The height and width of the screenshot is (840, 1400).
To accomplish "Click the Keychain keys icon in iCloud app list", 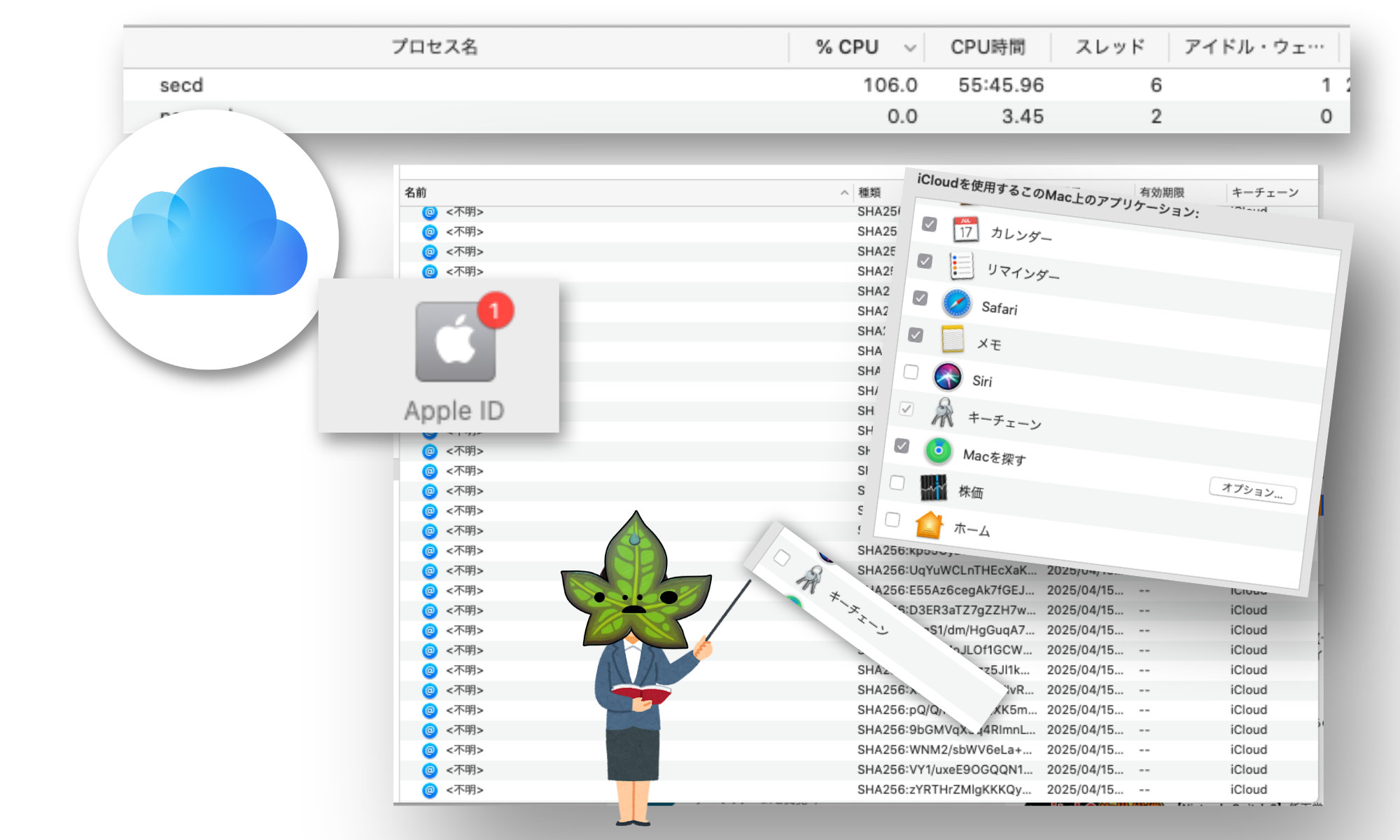I will 943,413.
